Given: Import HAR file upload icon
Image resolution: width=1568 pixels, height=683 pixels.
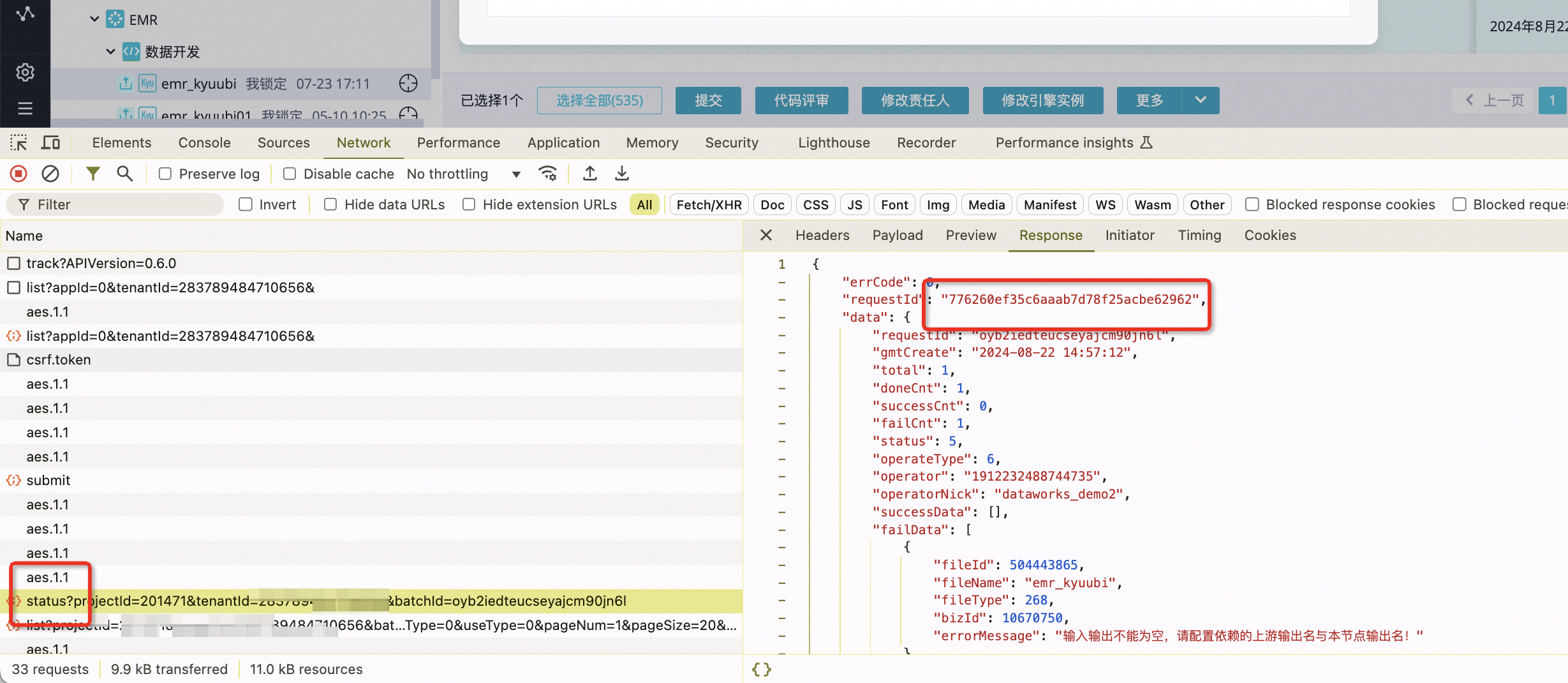Looking at the screenshot, I should tap(590, 174).
